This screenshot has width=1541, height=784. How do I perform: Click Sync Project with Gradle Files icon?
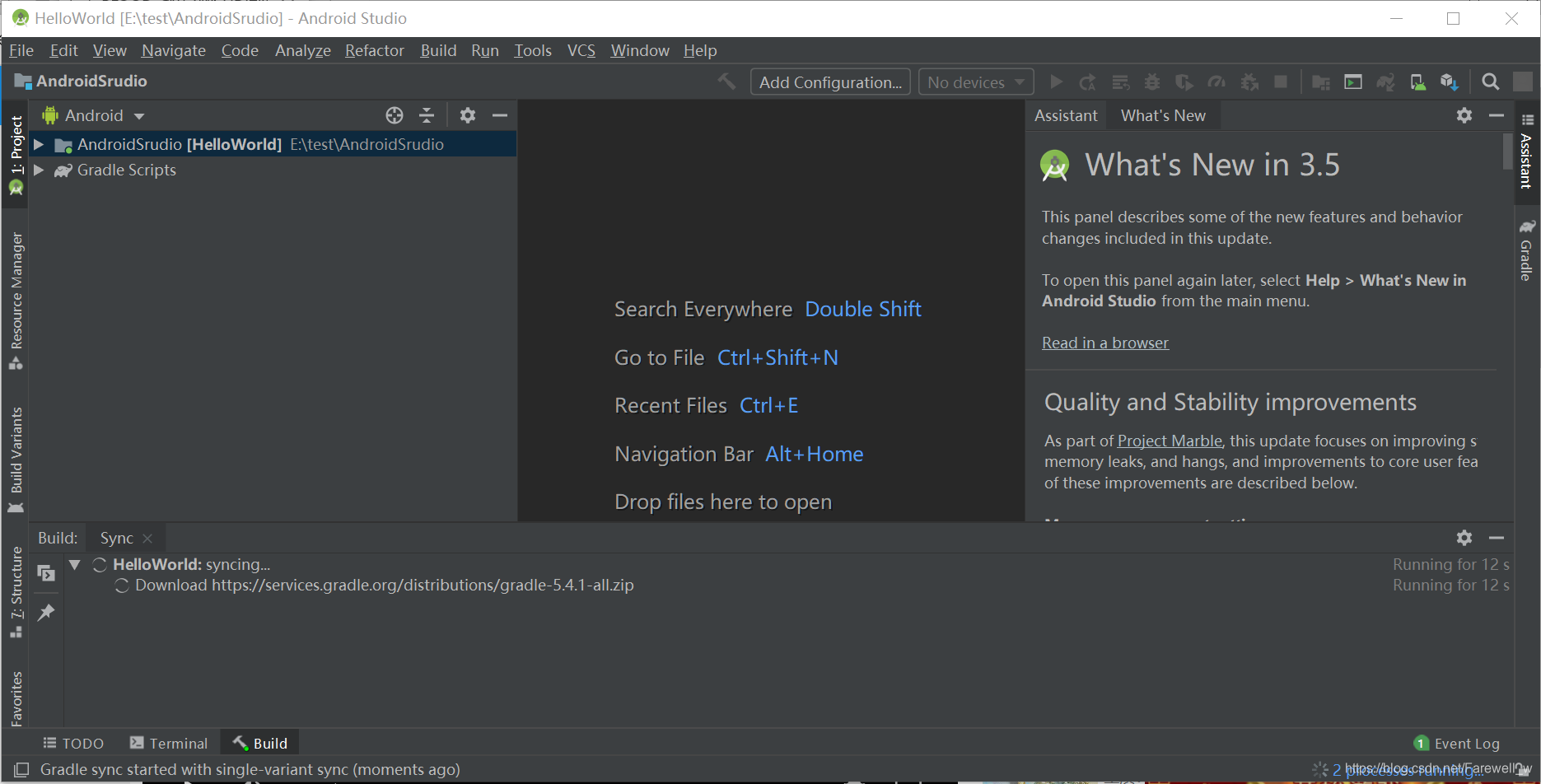tap(1385, 82)
